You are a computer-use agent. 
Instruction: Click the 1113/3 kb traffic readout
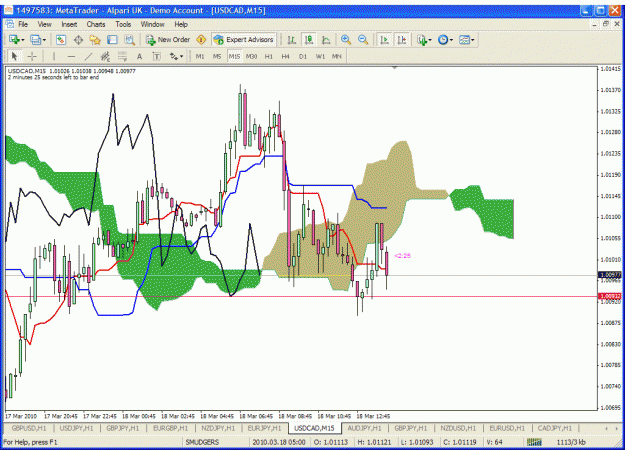pyautogui.click(x=571, y=442)
